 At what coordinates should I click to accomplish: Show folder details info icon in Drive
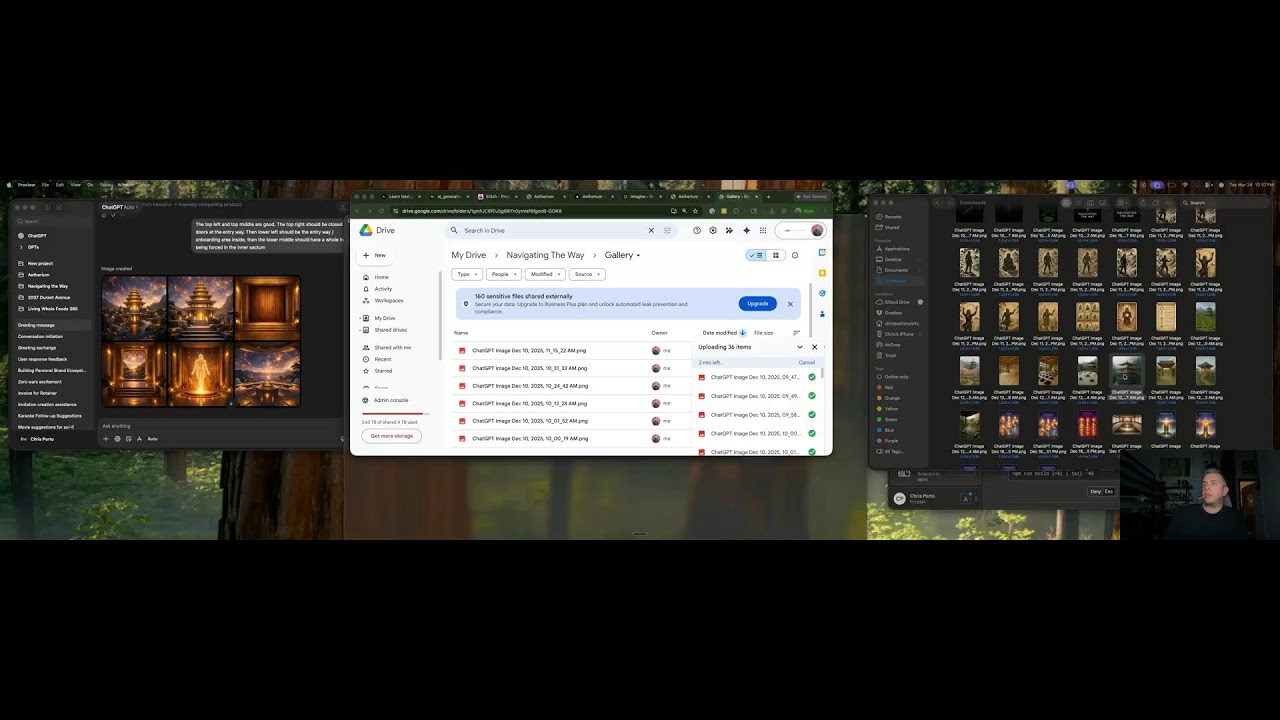pyautogui.click(x=795, y=255)
